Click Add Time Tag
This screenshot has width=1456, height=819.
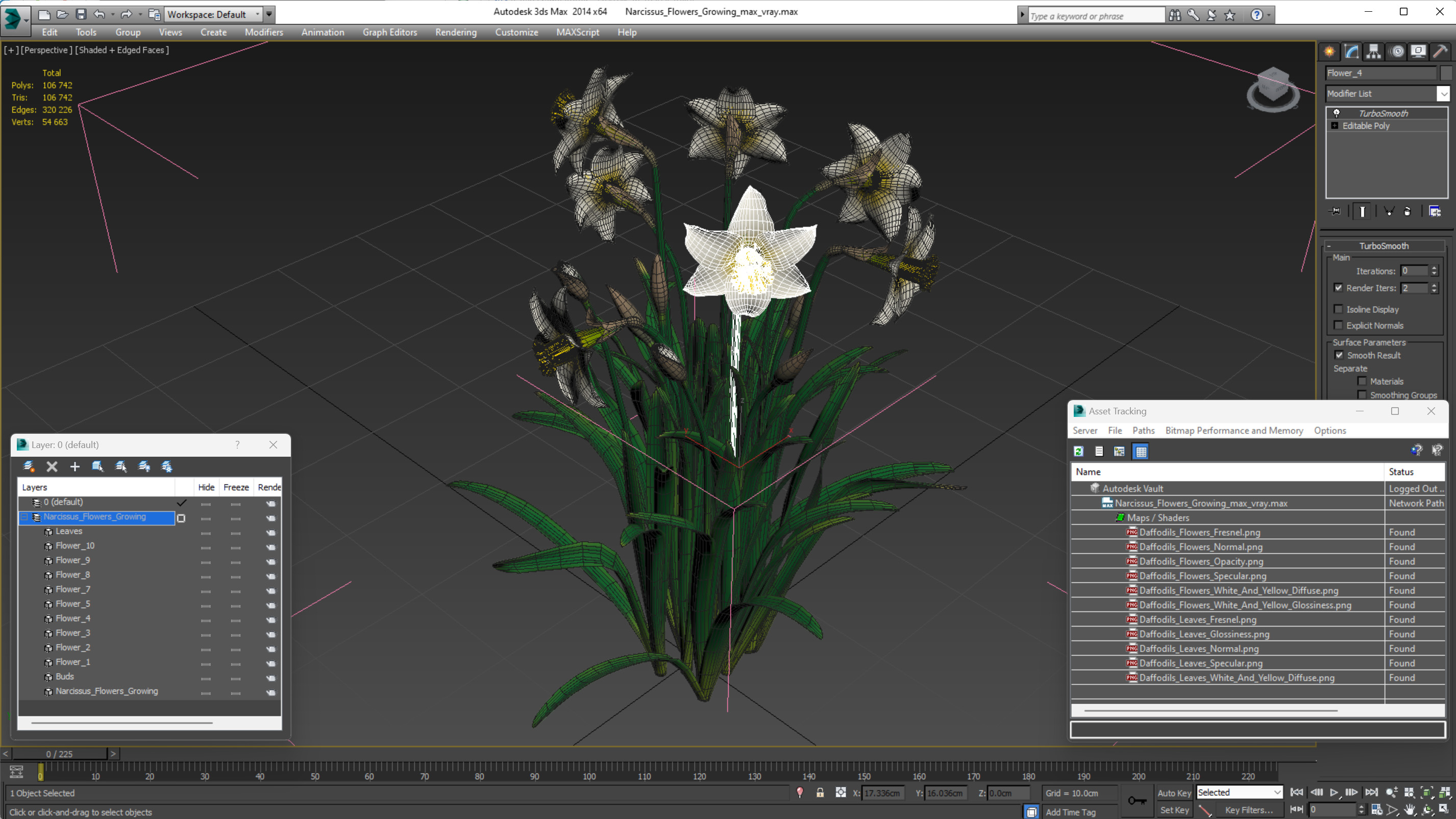(x=1071, y=812)
